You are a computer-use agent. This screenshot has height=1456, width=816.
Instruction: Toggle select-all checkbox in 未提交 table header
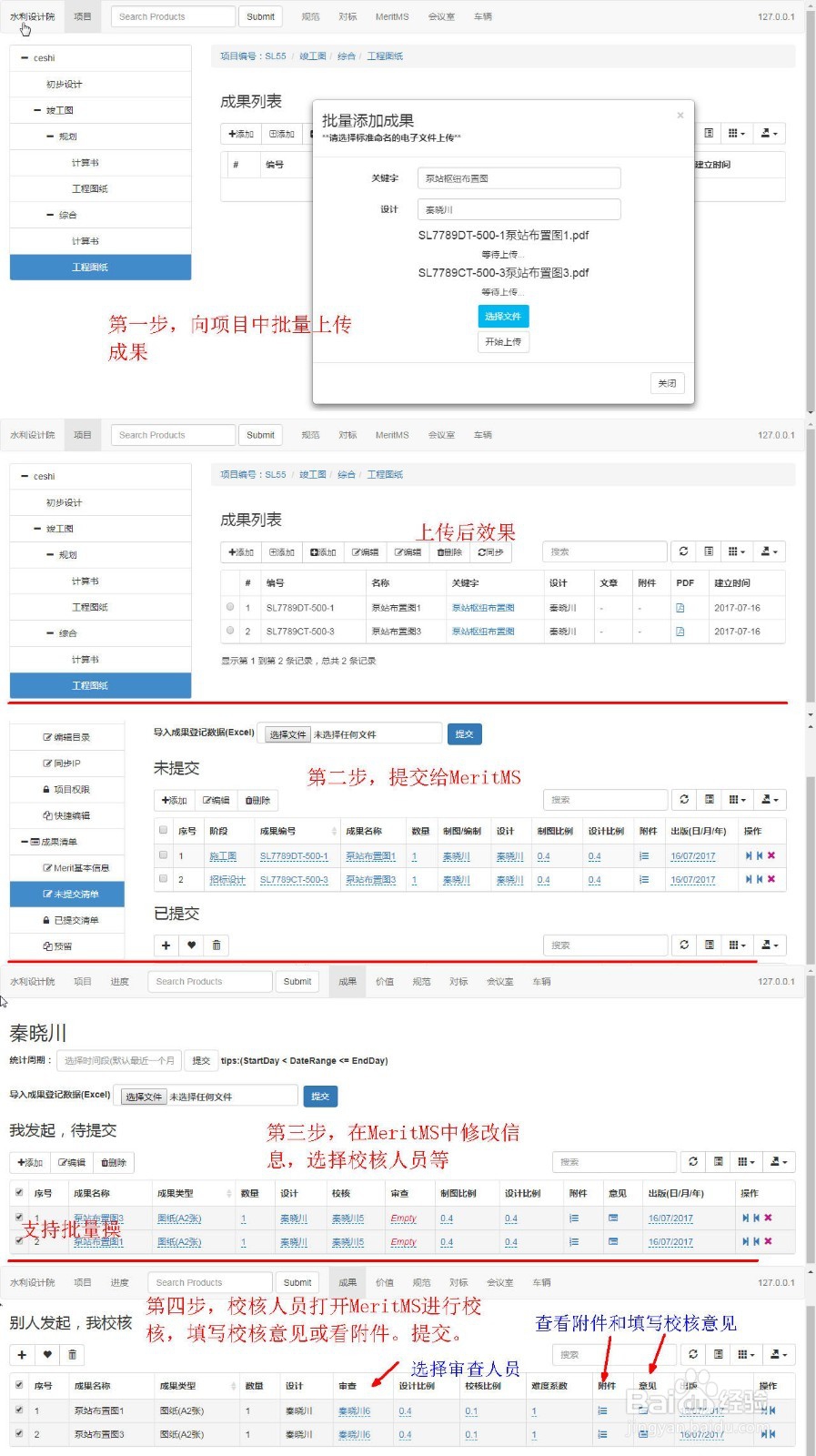(x=164, y=830)
